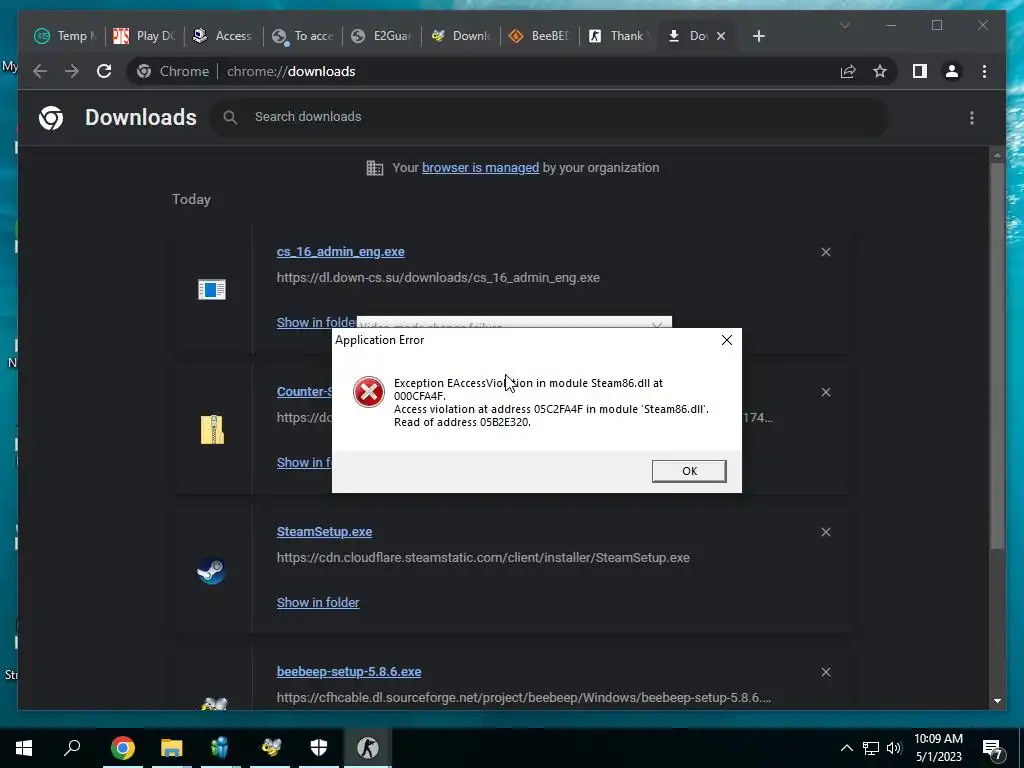Reload the downloads page
The image size is (1024, 768).
[x=104, y=71]
